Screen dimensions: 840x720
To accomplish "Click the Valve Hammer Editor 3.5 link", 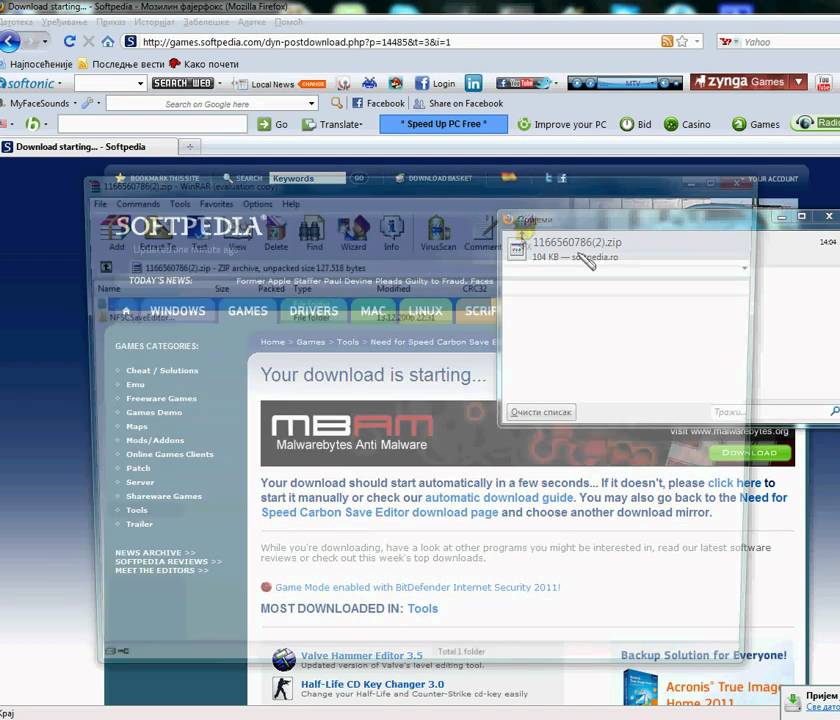I will 362,655.
